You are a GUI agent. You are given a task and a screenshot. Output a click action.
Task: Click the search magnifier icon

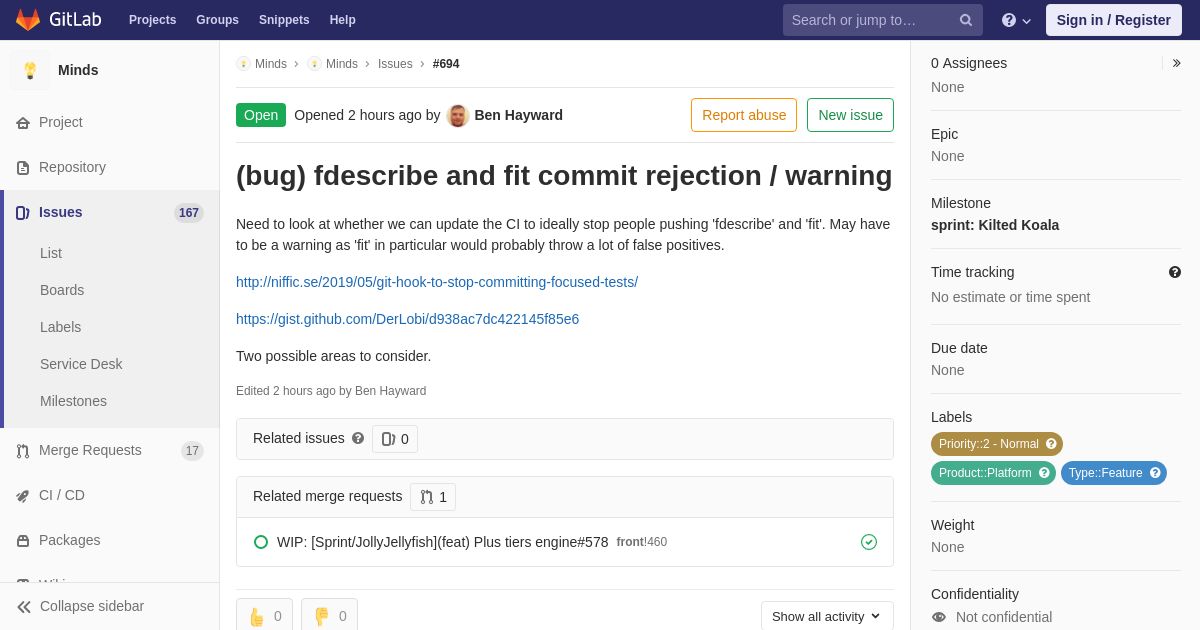pos(966,20)
